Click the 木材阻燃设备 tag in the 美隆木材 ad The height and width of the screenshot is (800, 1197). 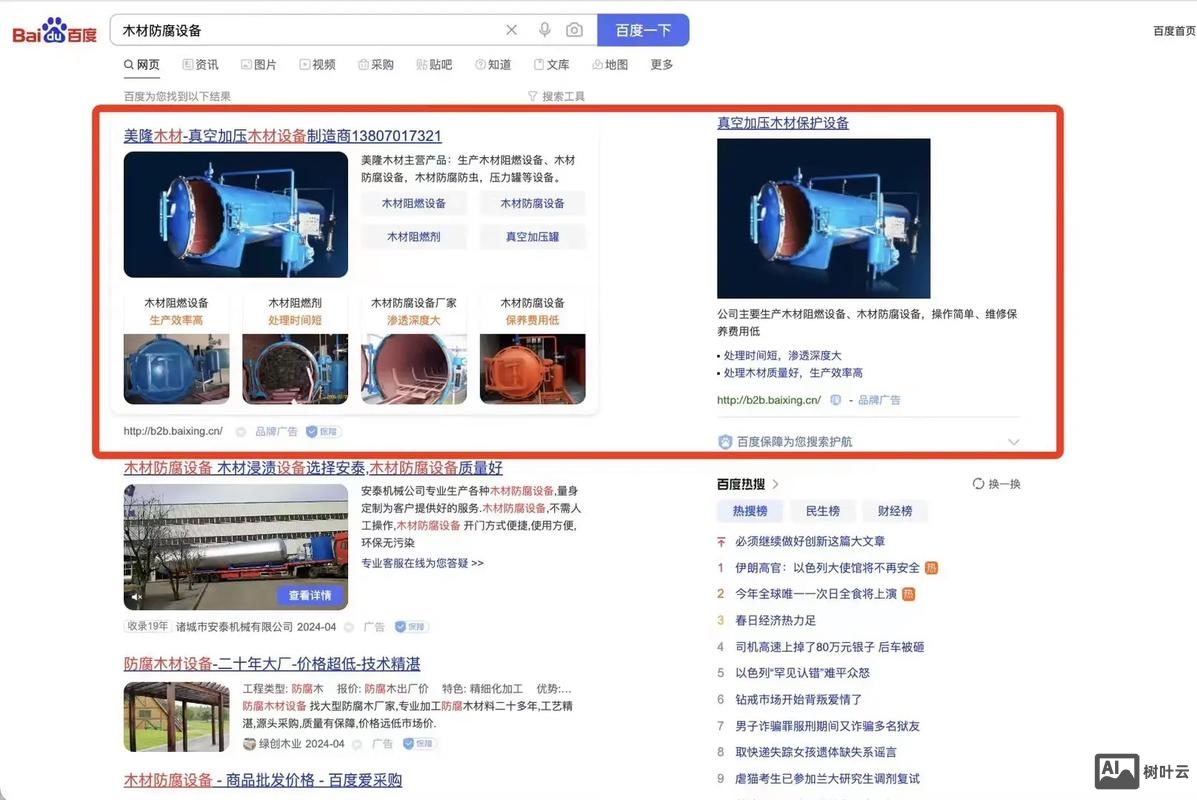coord(414,203)
